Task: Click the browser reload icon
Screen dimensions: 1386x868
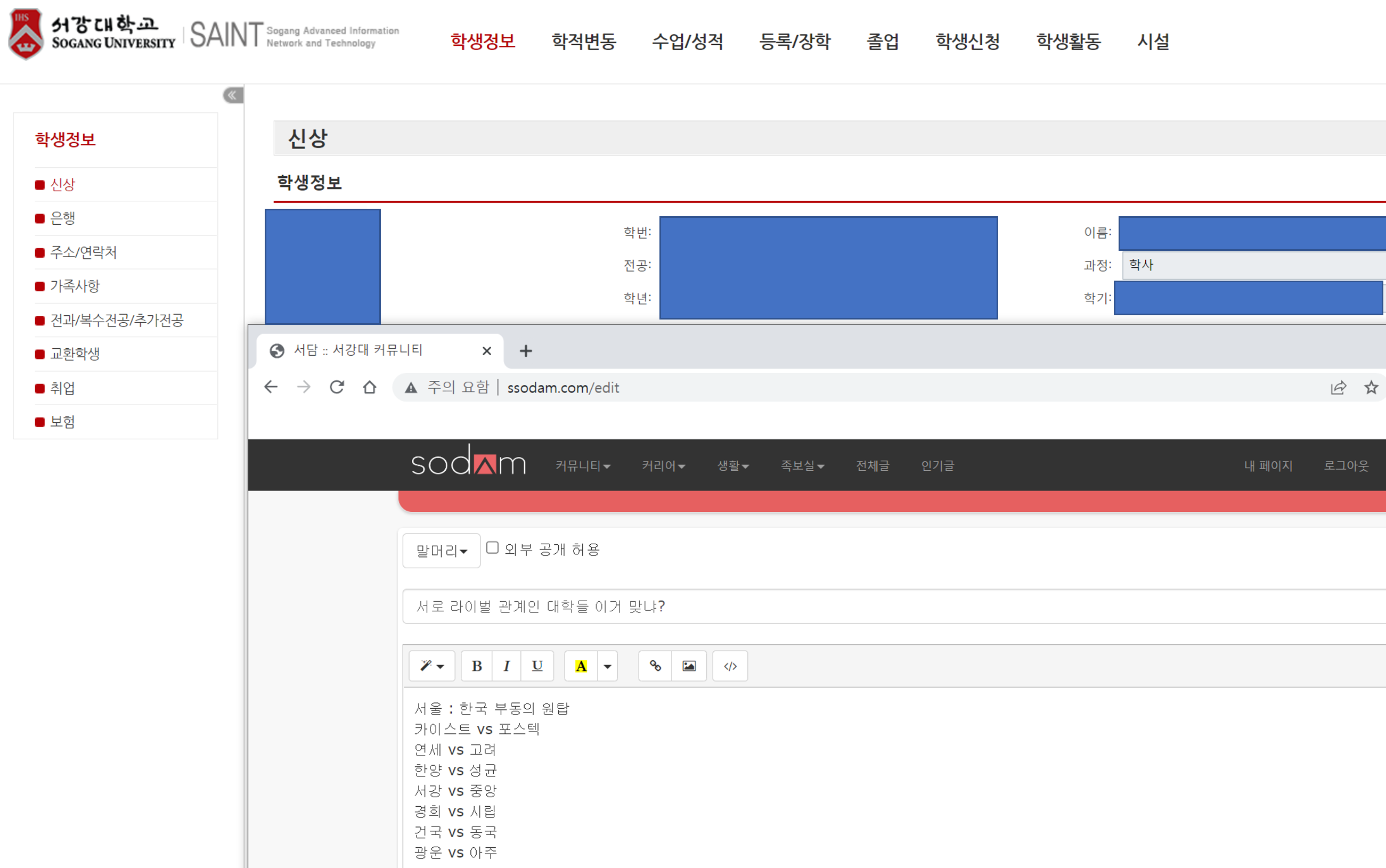Action: 337,388
